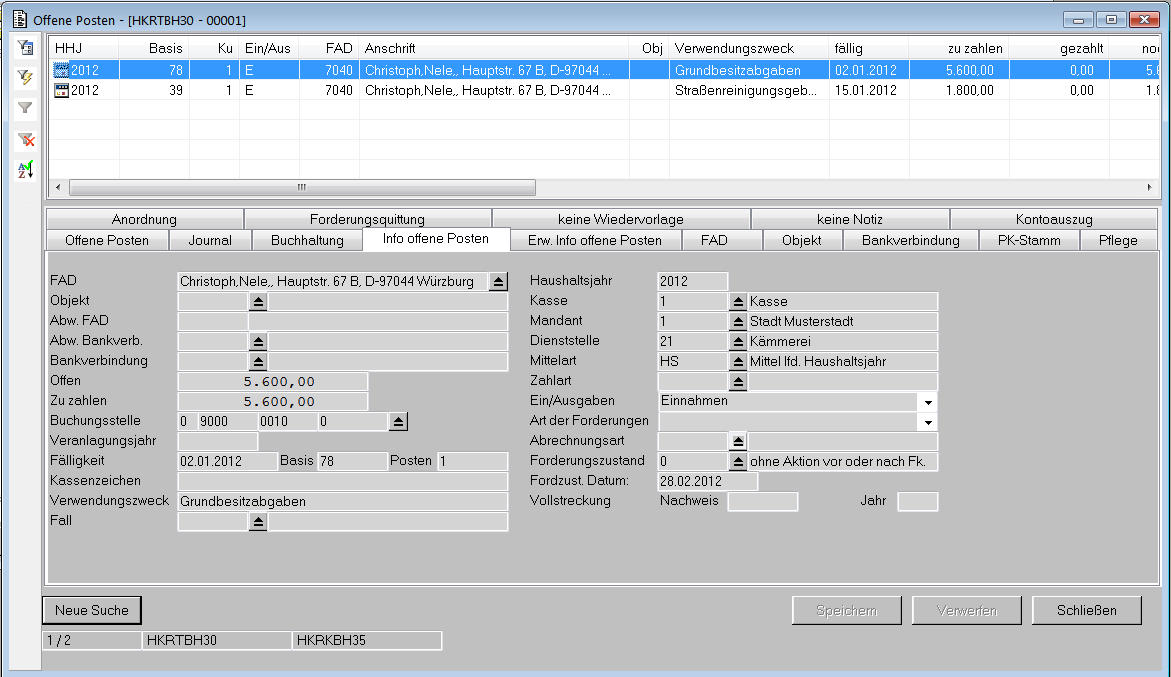The height and width of the screenshot is (677, 1171).
Task: Click the quick filter lightning funnel icon
Action: pyautogui.click(x=26, y=77)
